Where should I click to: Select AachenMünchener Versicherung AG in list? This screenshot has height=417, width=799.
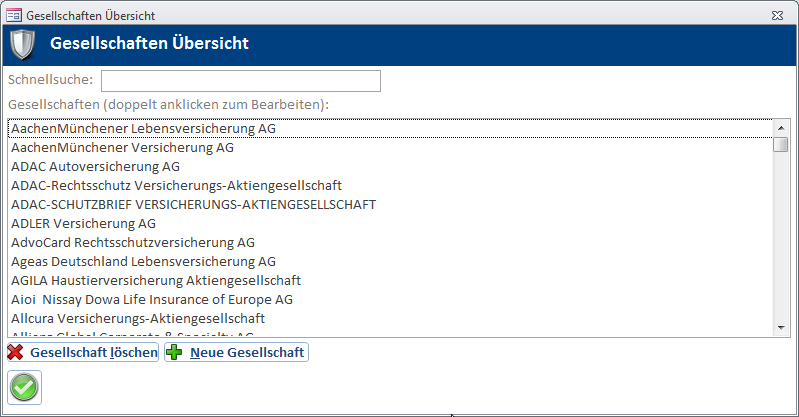122,147
